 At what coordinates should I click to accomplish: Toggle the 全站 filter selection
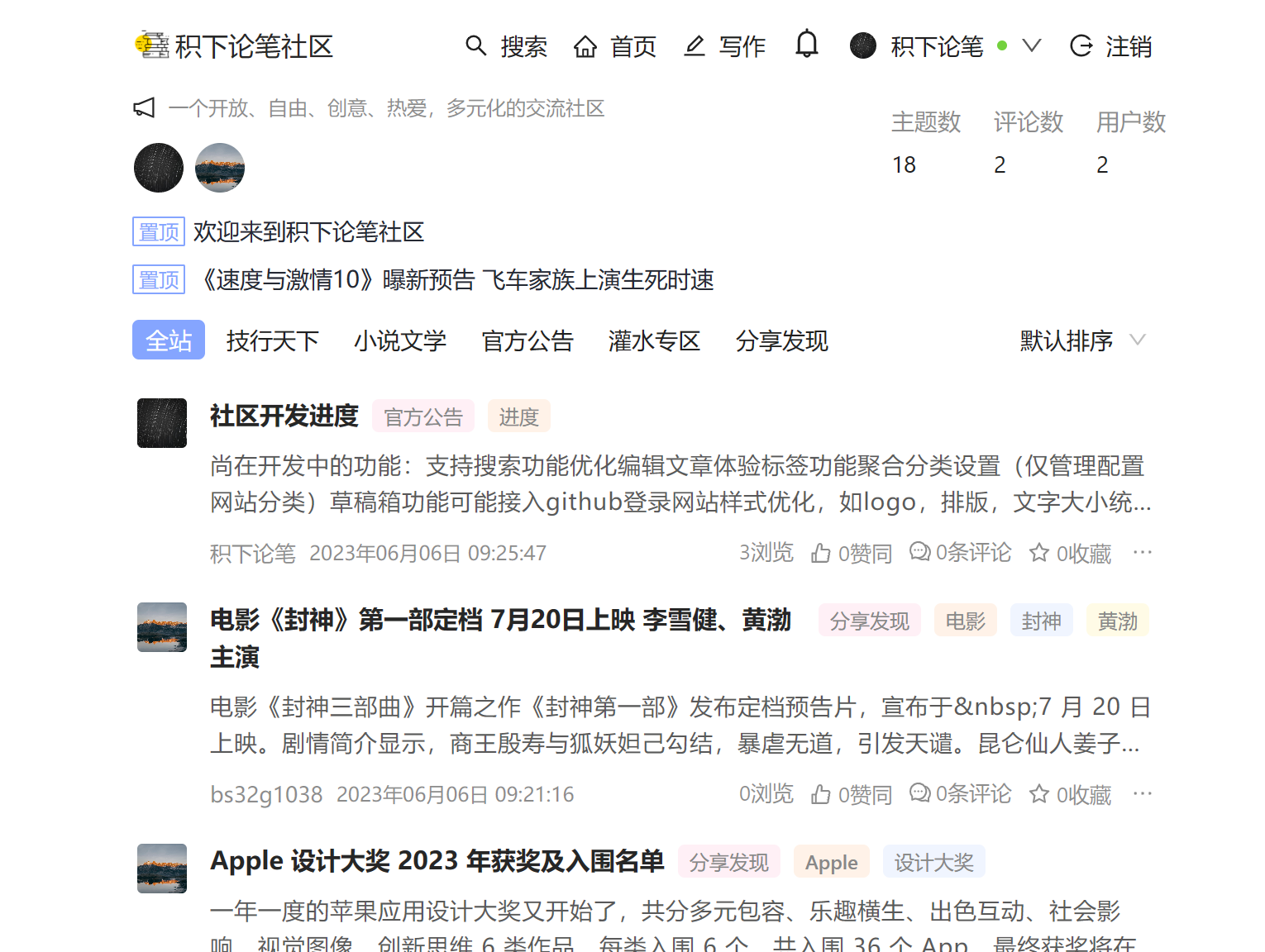coord(168,340)
